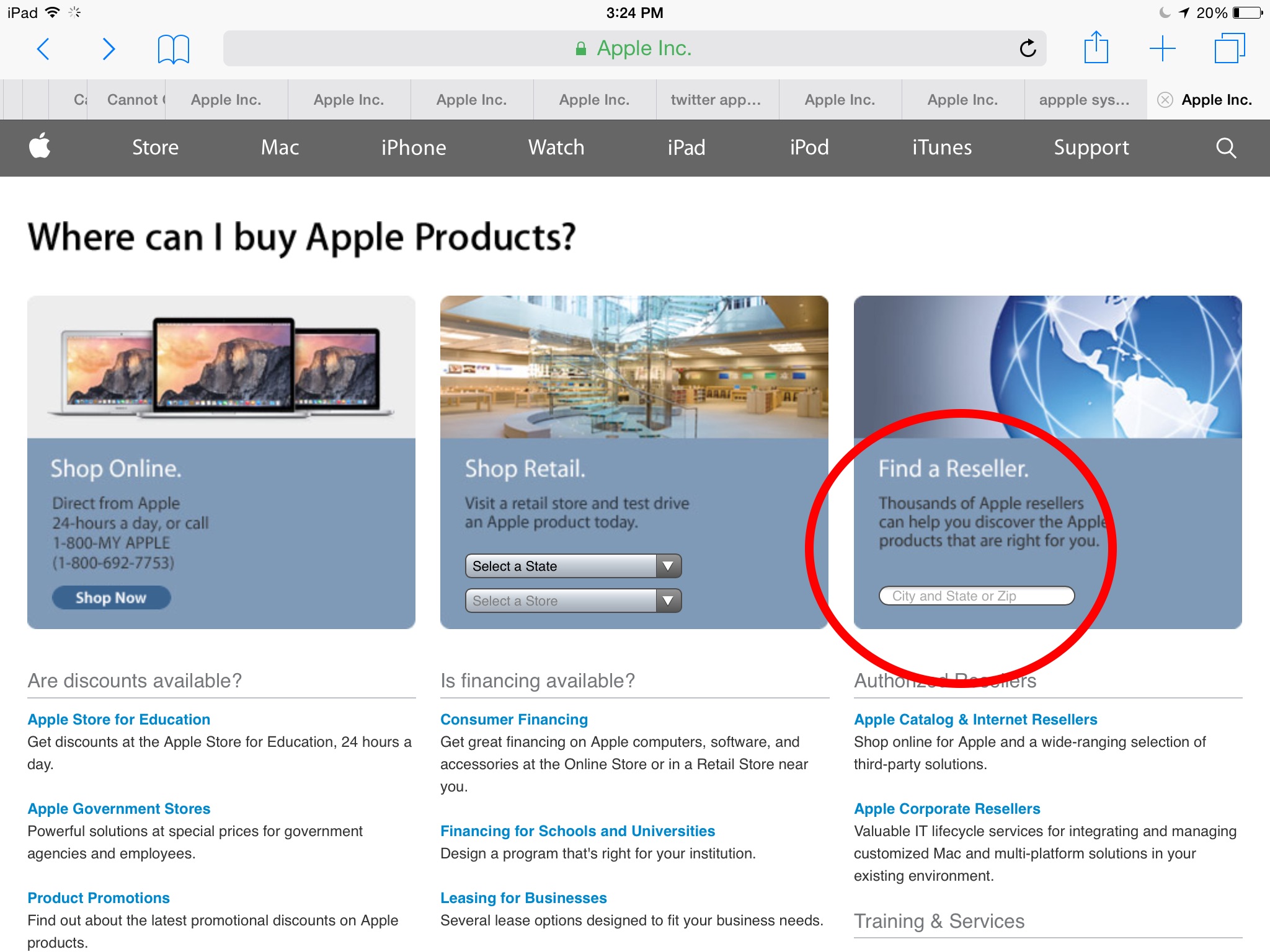Expand the Select a State dropdown
The image size is (1270, 952).
(573, 566)
